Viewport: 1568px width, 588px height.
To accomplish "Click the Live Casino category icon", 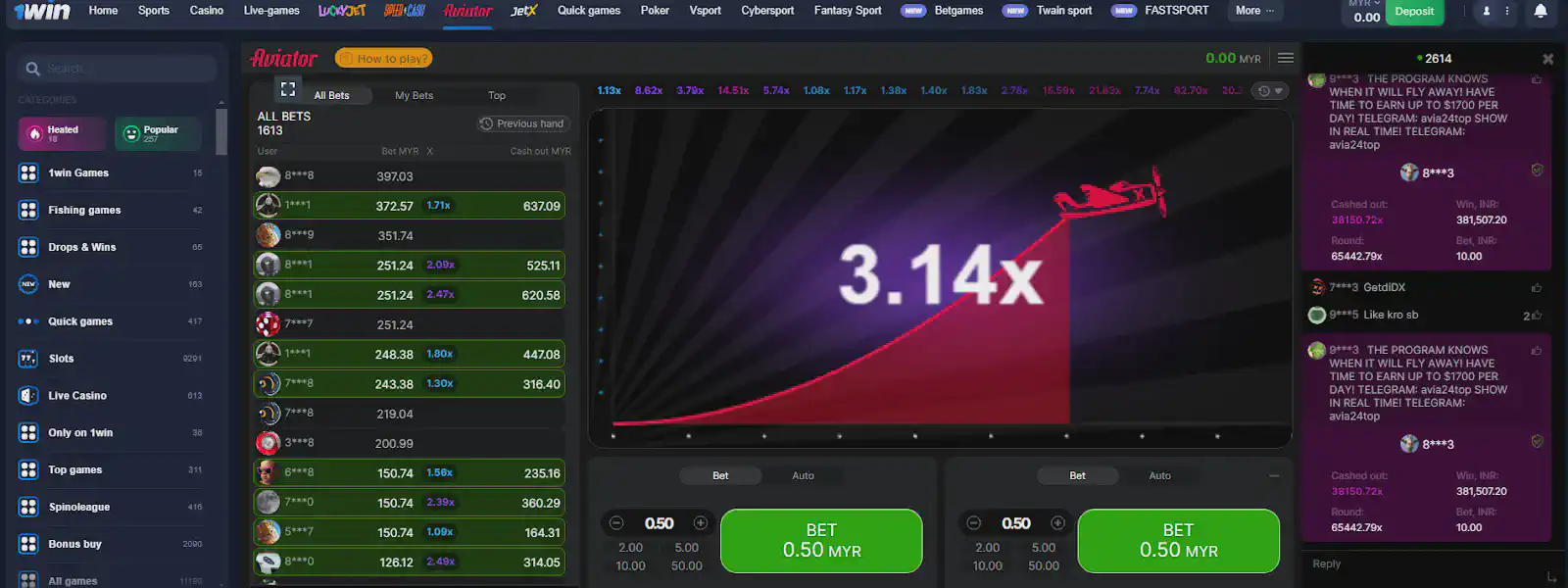I will tap(28, 396).
